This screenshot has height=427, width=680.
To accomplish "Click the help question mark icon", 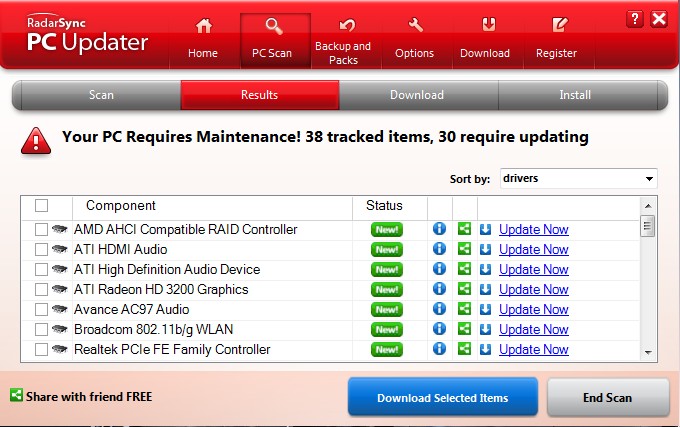I will pos(634,19).
